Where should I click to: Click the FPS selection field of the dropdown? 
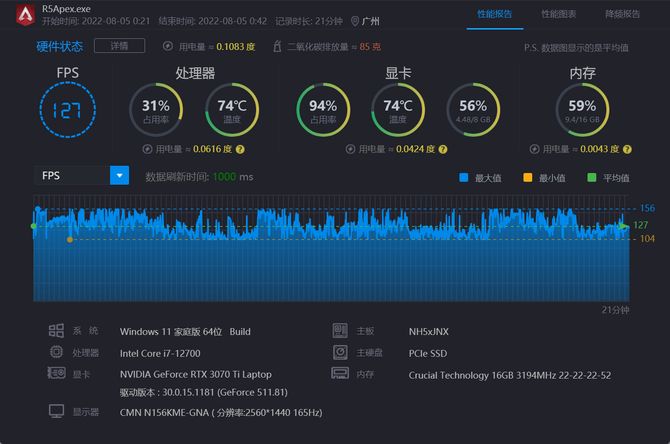point(72,176)
